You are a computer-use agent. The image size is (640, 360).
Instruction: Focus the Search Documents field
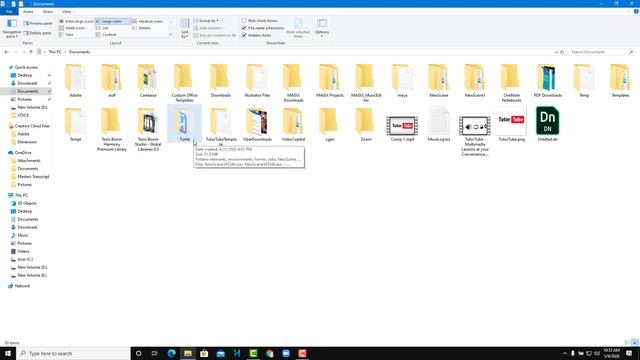[x=601, y=52]
